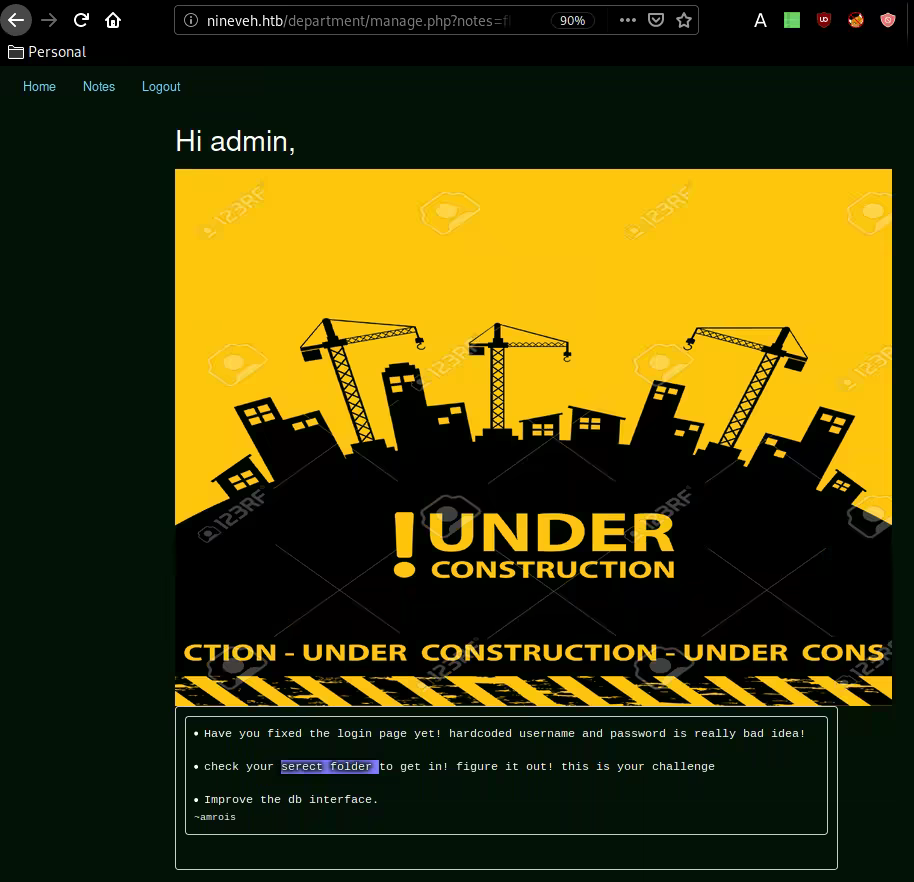Log out using the Logout link
The height and width of the screenshot is (882, 914).
pos(161,87)
